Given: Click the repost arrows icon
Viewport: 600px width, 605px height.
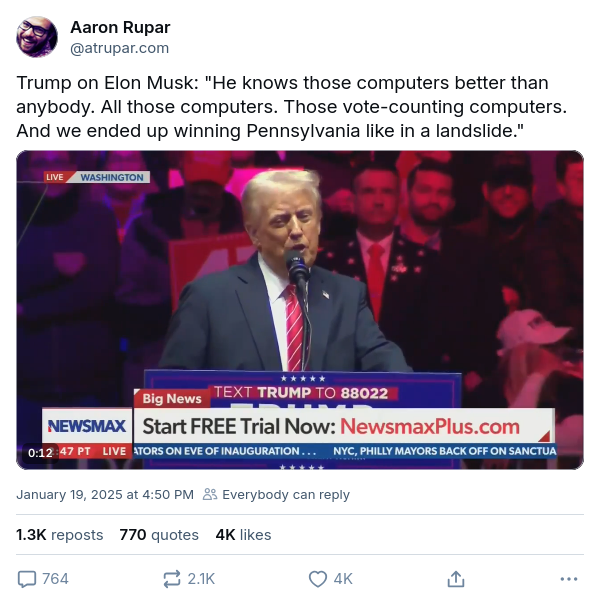Looking at the screenshot, I should [x=172, y=579].
